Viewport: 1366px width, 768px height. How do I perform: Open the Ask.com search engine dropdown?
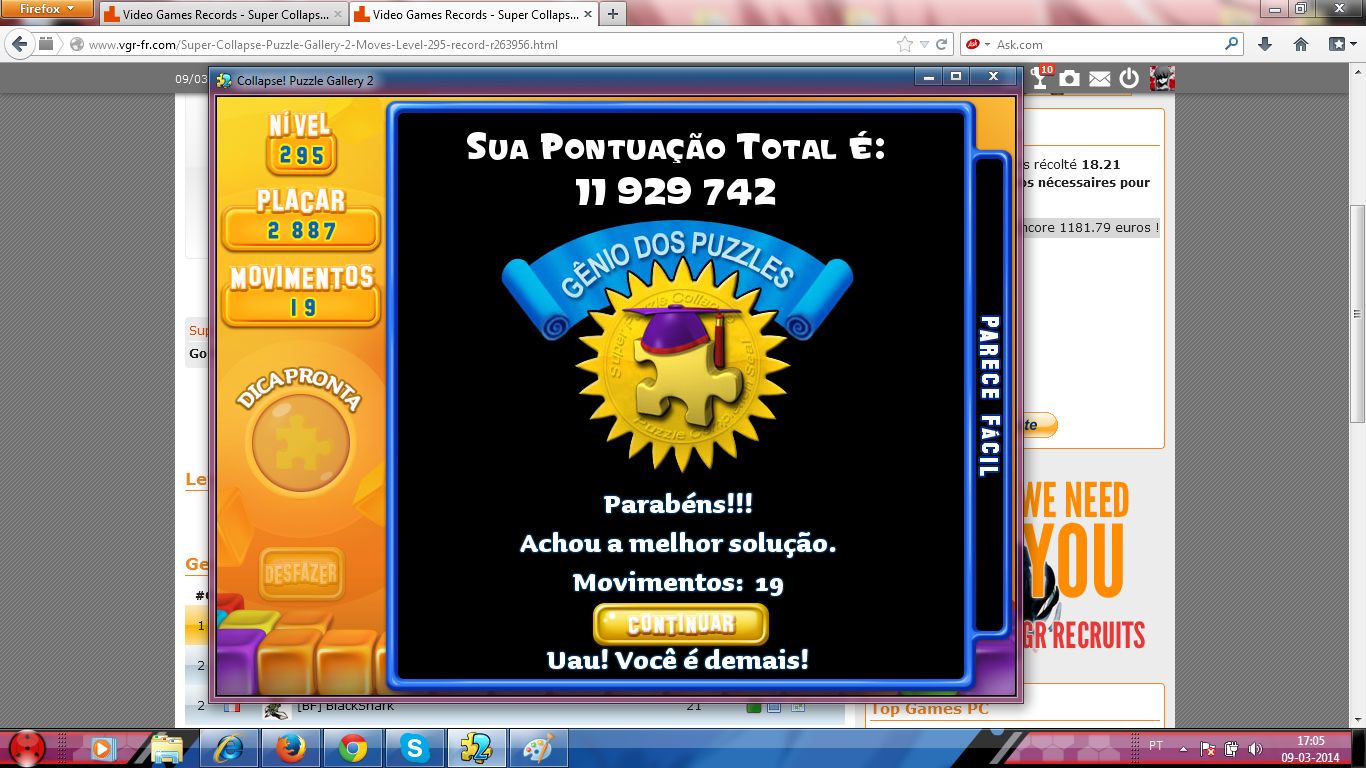tap(987, 44)
